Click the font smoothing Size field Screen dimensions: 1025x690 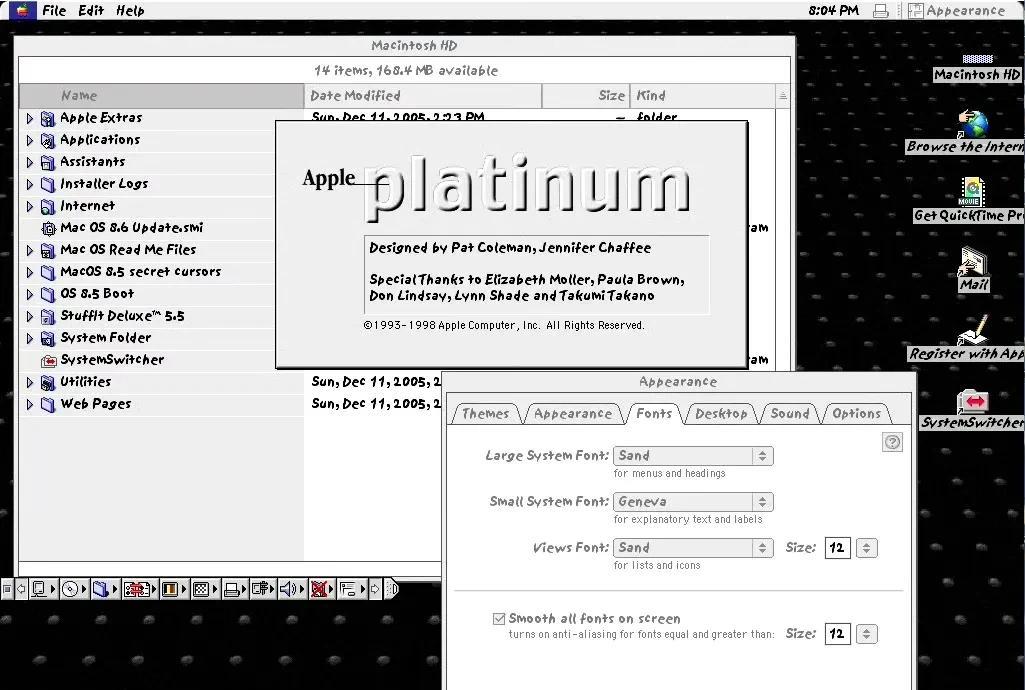(x=837, y=633)
